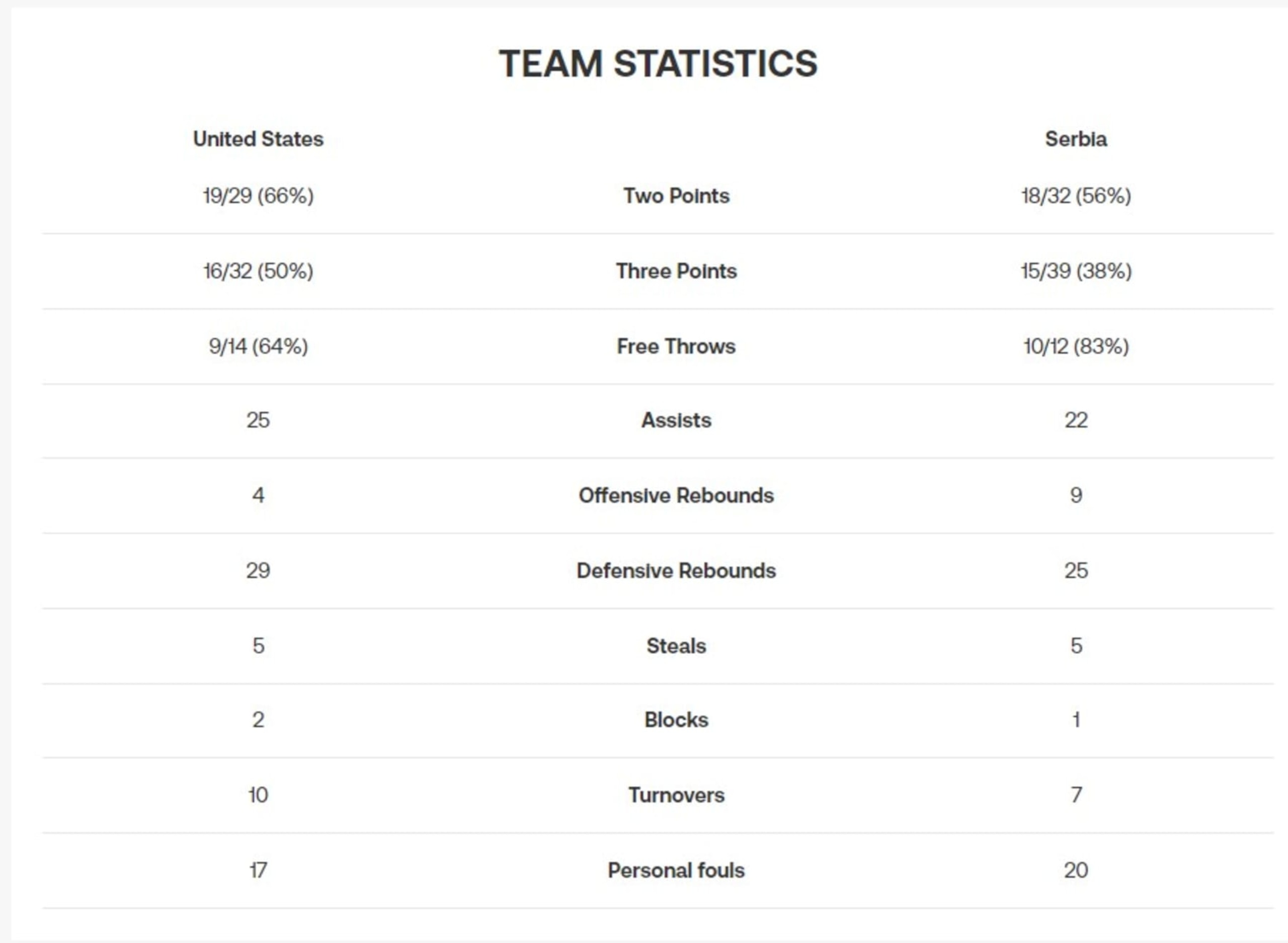Click the Blocks stat label

pos(676,720)
